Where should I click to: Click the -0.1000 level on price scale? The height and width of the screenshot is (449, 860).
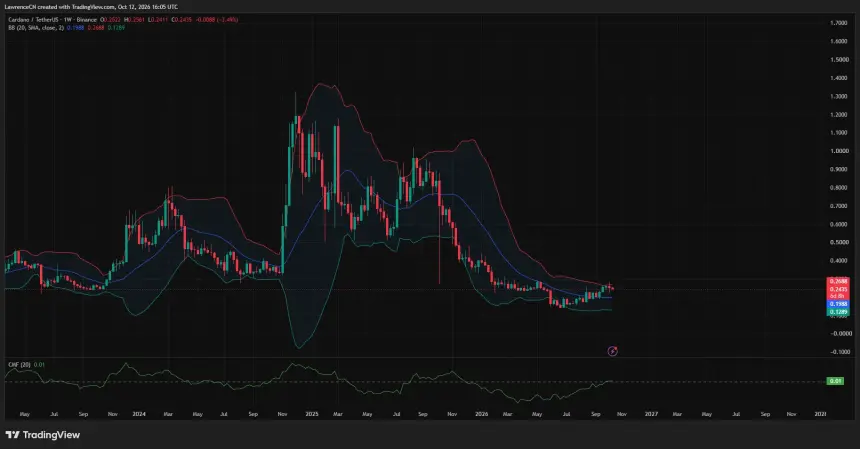(x=840, y=351)
